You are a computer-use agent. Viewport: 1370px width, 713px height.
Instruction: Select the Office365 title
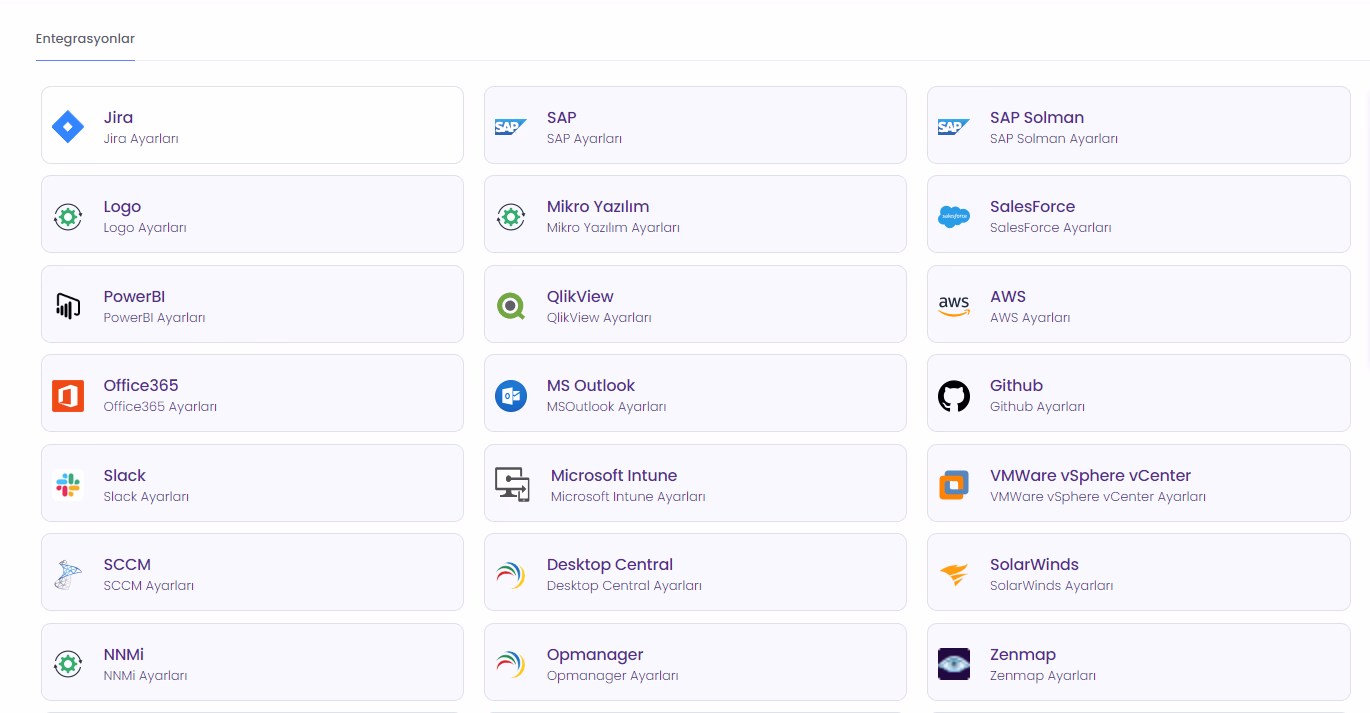tap(141, 385)
